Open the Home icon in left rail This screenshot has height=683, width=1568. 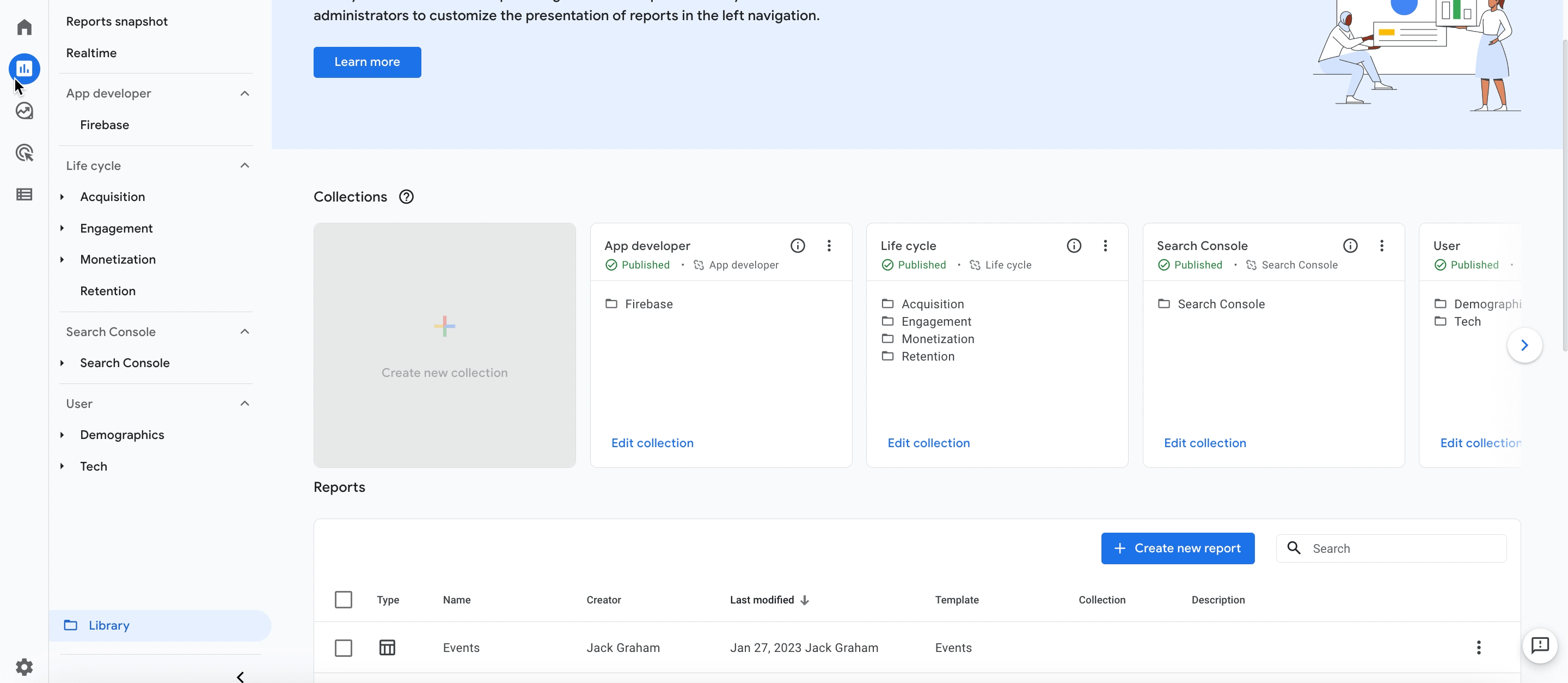(24, 27)
